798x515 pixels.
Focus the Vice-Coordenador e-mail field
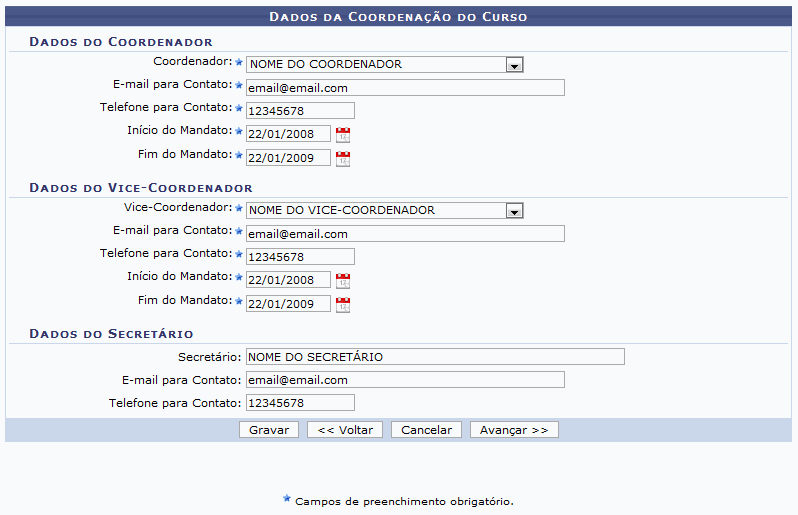point(405,234)
